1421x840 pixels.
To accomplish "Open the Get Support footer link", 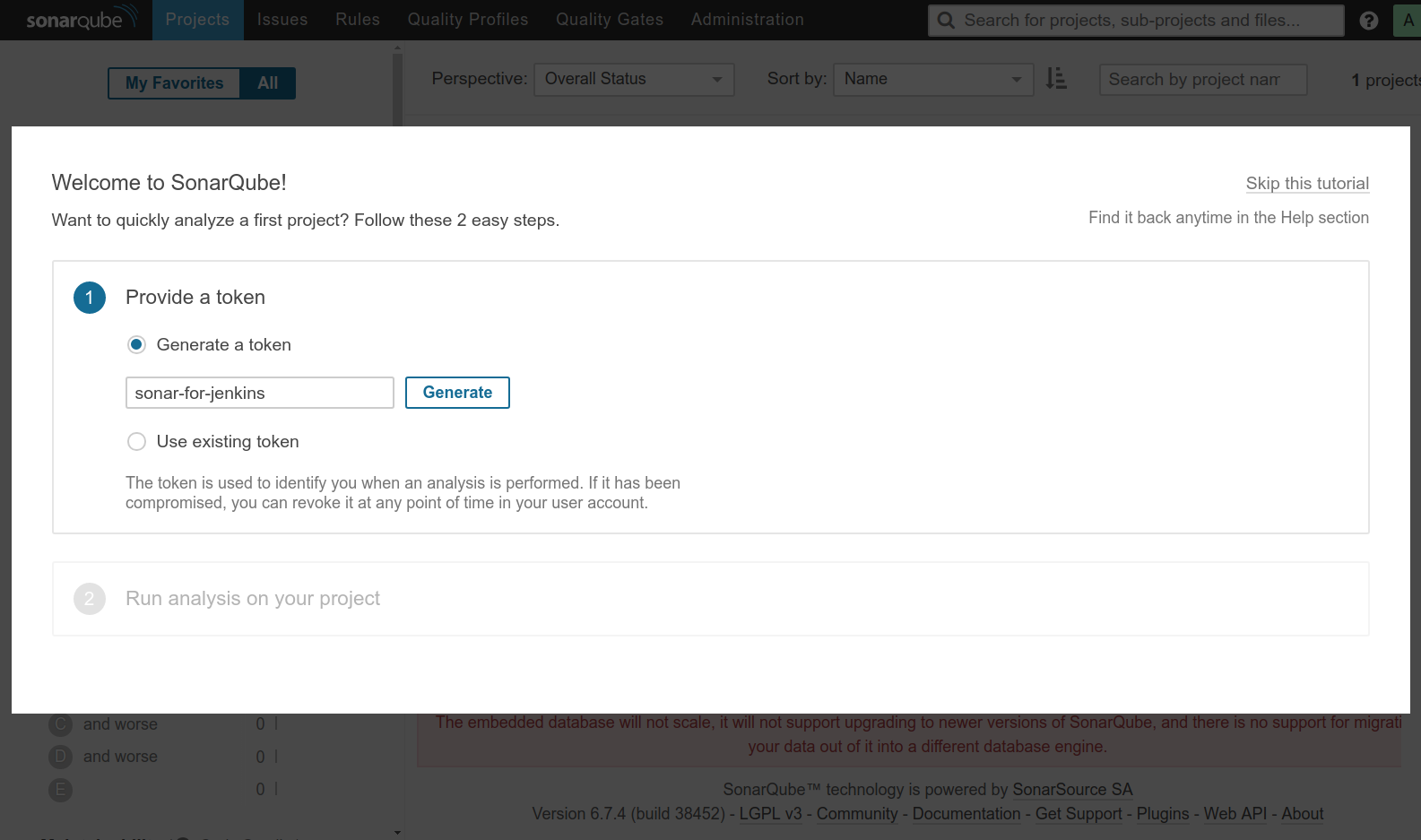I will tap(1079, 813).
